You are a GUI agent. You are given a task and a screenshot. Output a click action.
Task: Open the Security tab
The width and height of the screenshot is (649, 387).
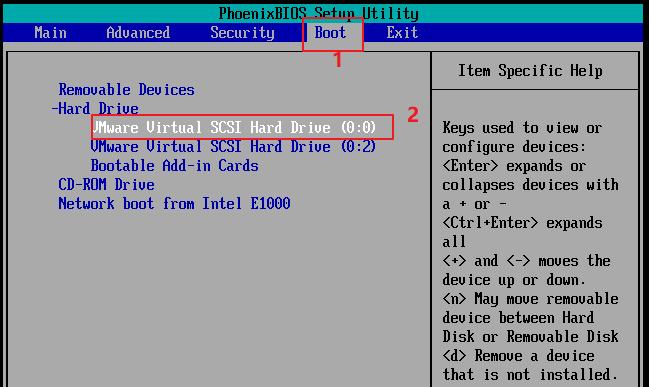[x=243, y=33]
